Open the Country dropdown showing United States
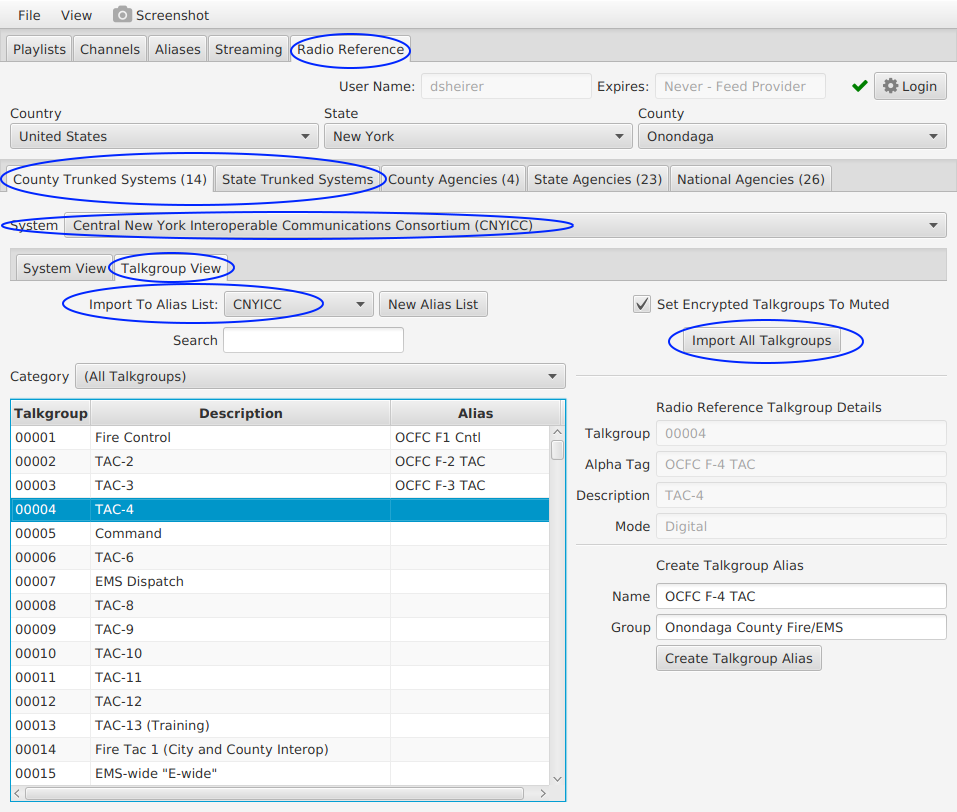 [164, 136]
